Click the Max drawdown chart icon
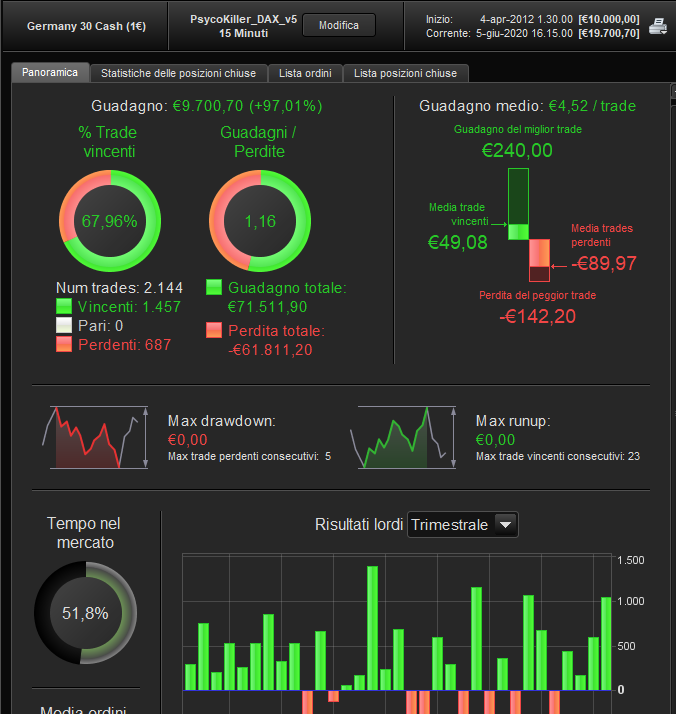 pos(96,438)
